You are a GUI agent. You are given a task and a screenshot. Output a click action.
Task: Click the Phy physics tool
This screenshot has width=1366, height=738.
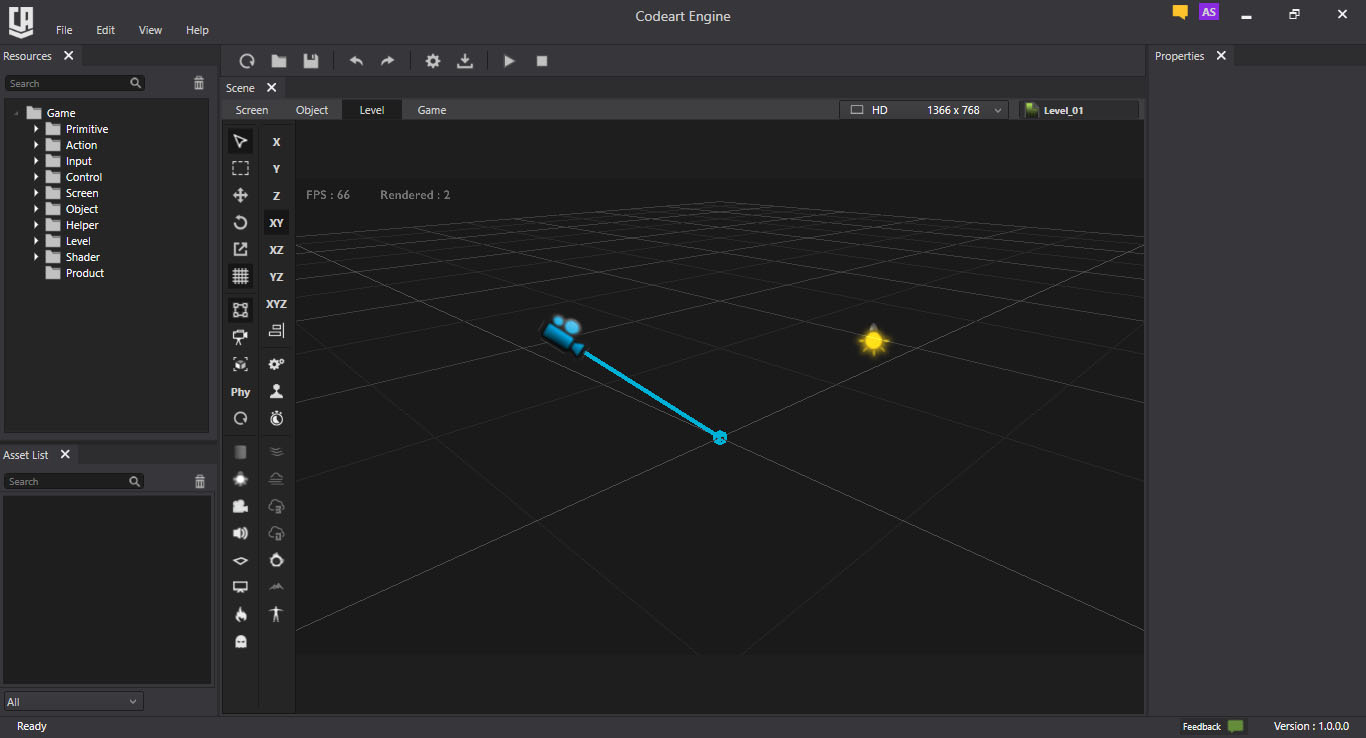240,392
